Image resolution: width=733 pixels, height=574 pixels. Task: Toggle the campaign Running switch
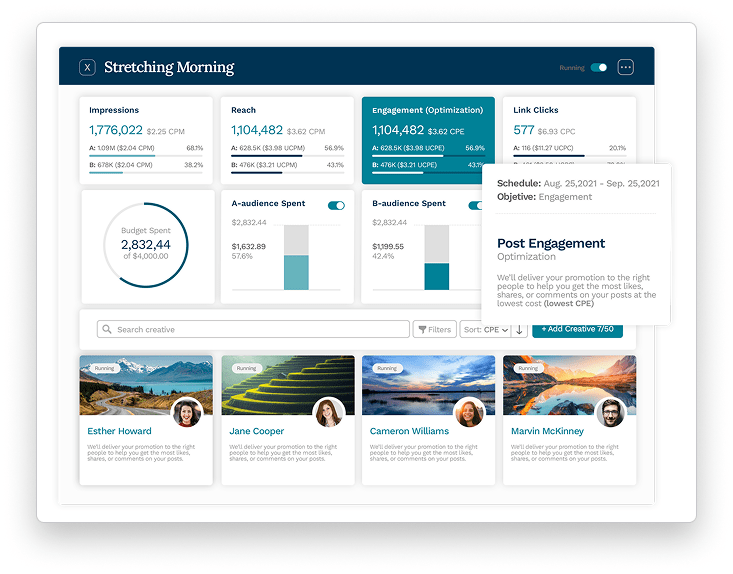pos(599,68)
